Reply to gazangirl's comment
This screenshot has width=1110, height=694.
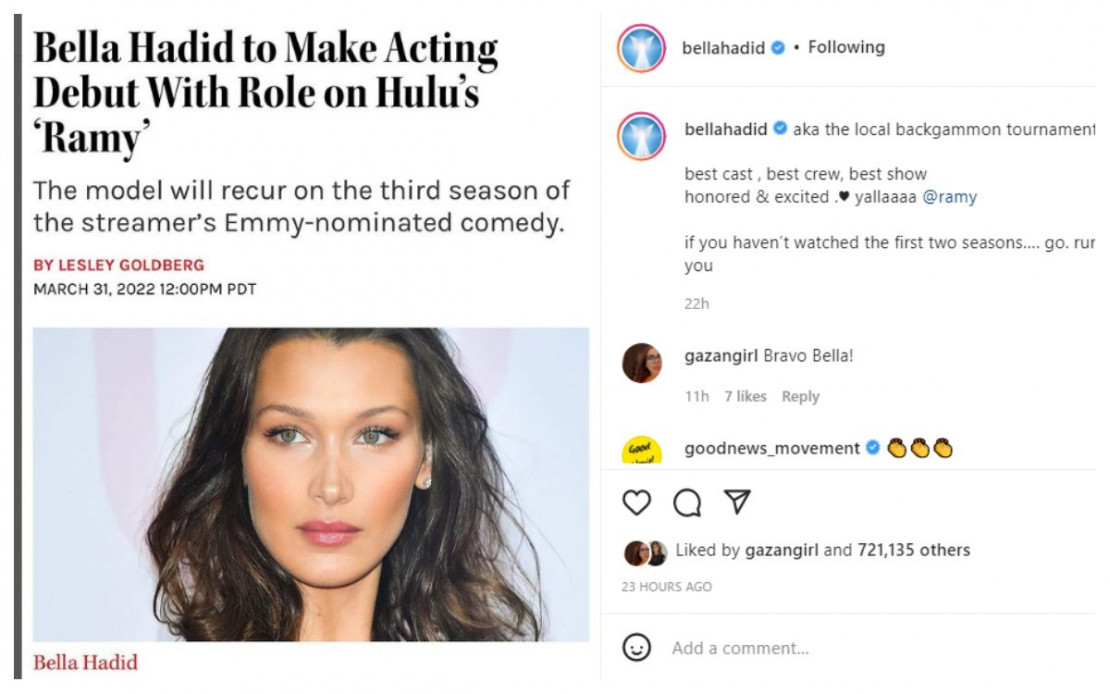click(x=800, y=397)
